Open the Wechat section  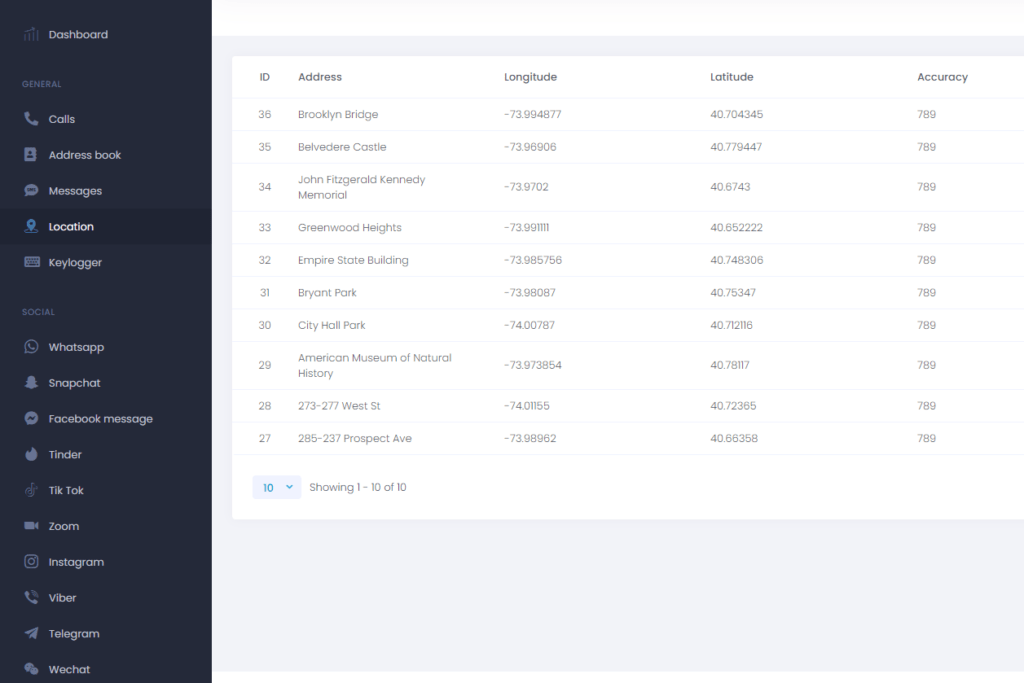69,669
